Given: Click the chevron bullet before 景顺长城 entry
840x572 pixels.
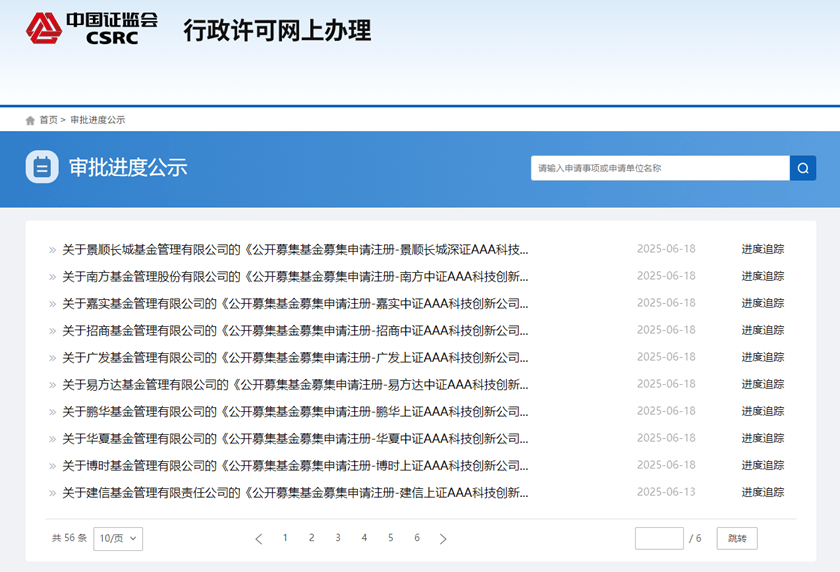Looking at the screenshot, I should 52,250.
